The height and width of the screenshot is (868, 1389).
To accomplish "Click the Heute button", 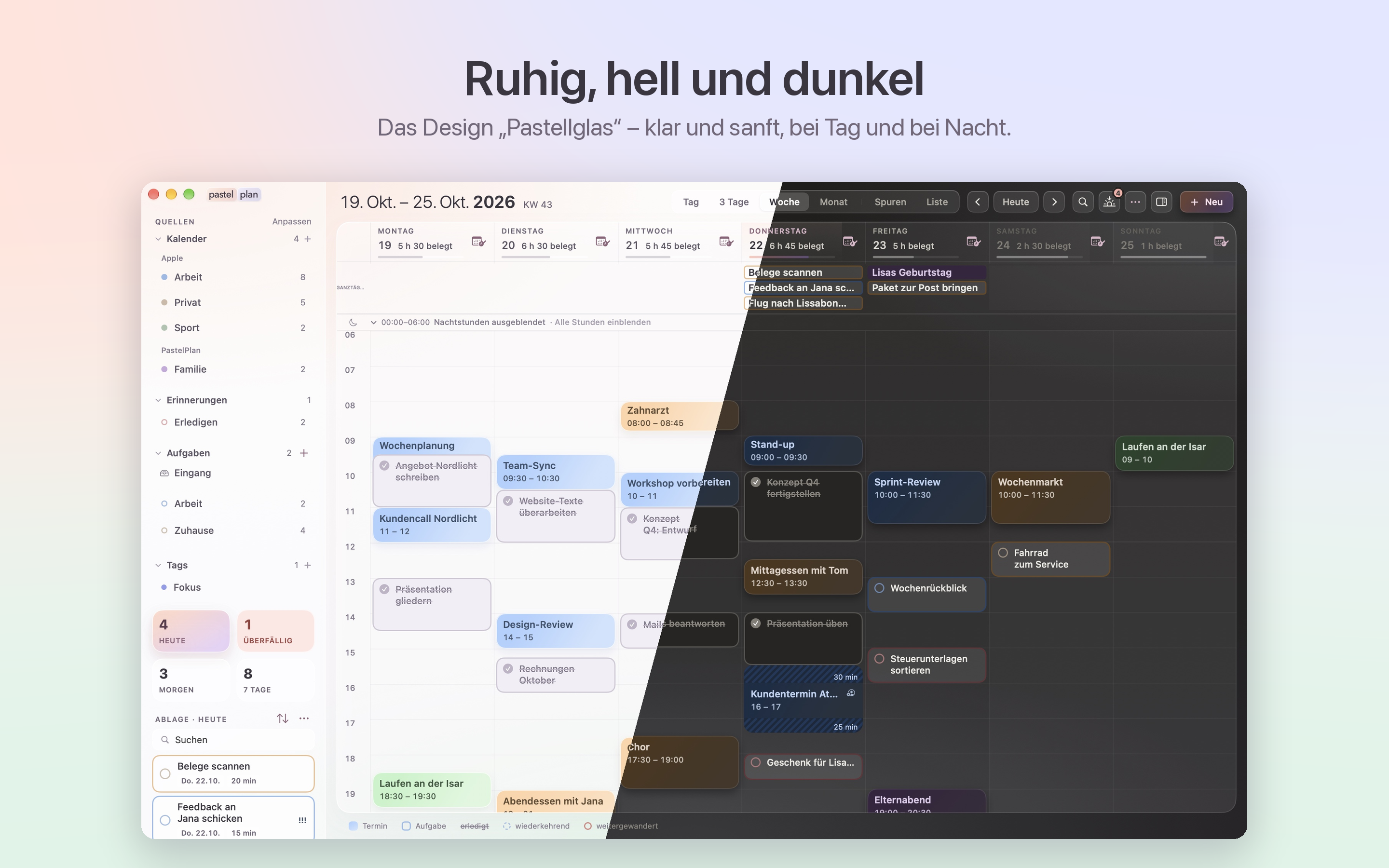I will click(1015, 202).
